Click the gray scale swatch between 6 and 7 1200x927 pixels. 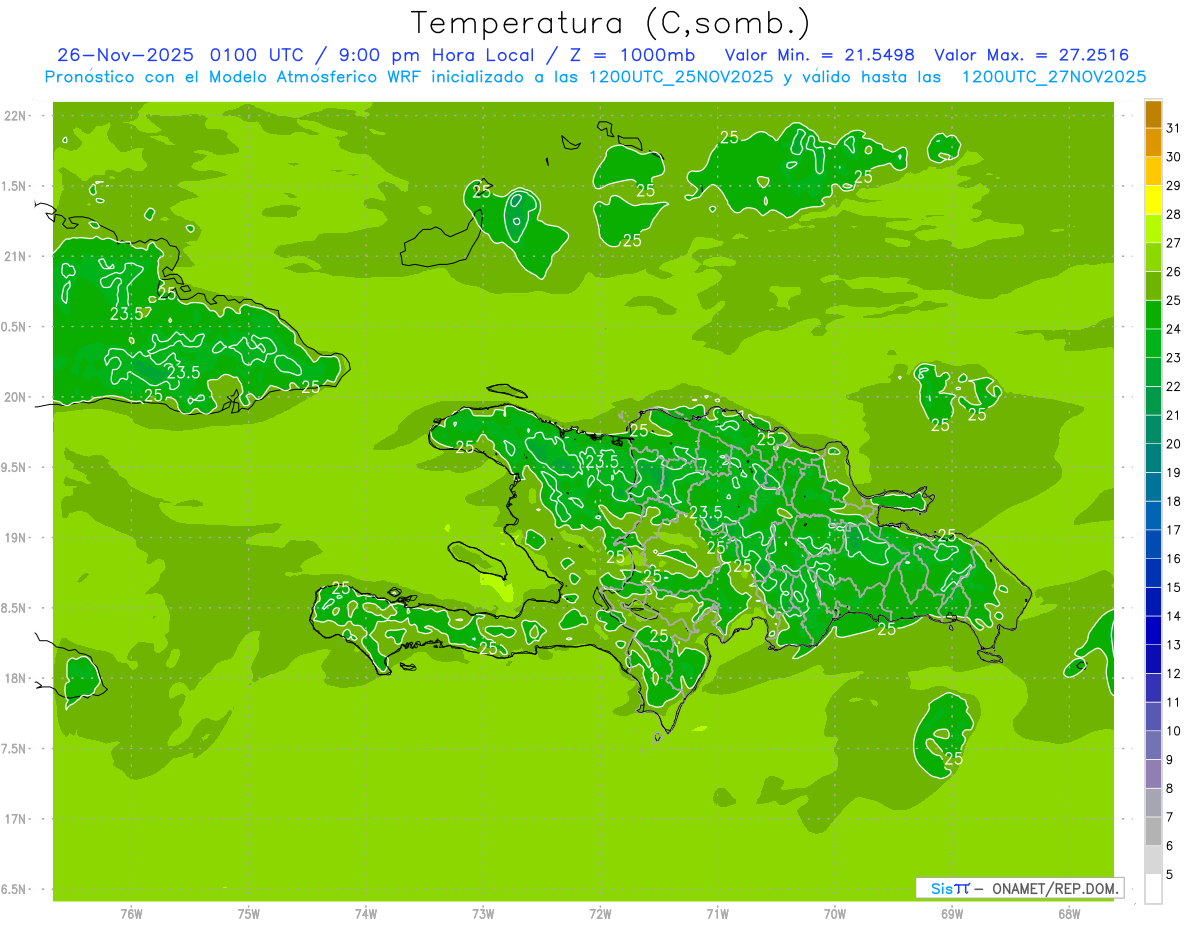click(x=1153, y=831)
